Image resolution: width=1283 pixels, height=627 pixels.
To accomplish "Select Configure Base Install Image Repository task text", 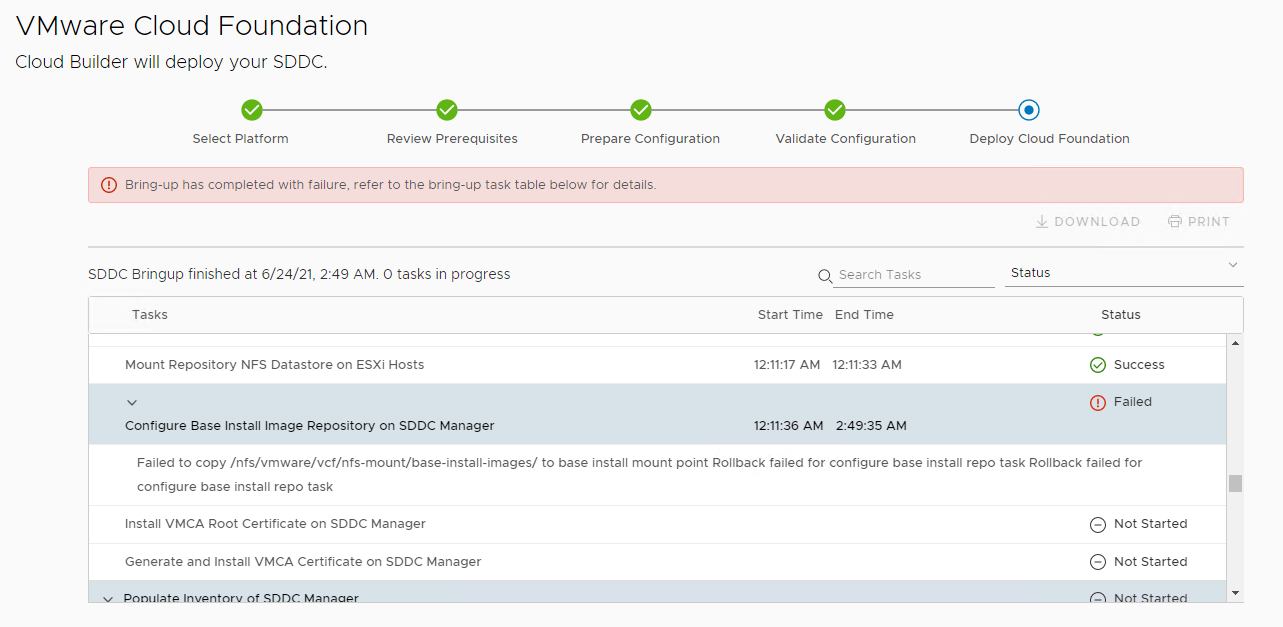I will coord(310,426).
